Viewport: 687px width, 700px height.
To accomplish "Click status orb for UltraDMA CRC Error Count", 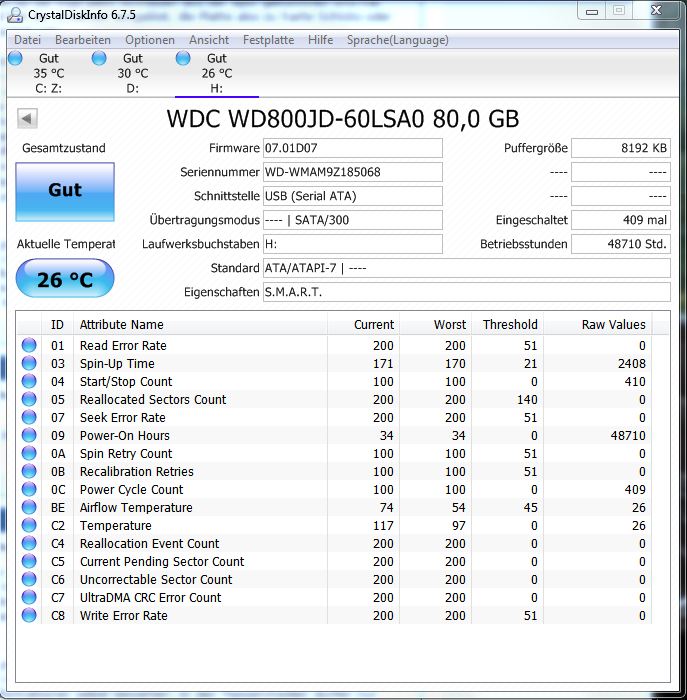I will [29, 597].
